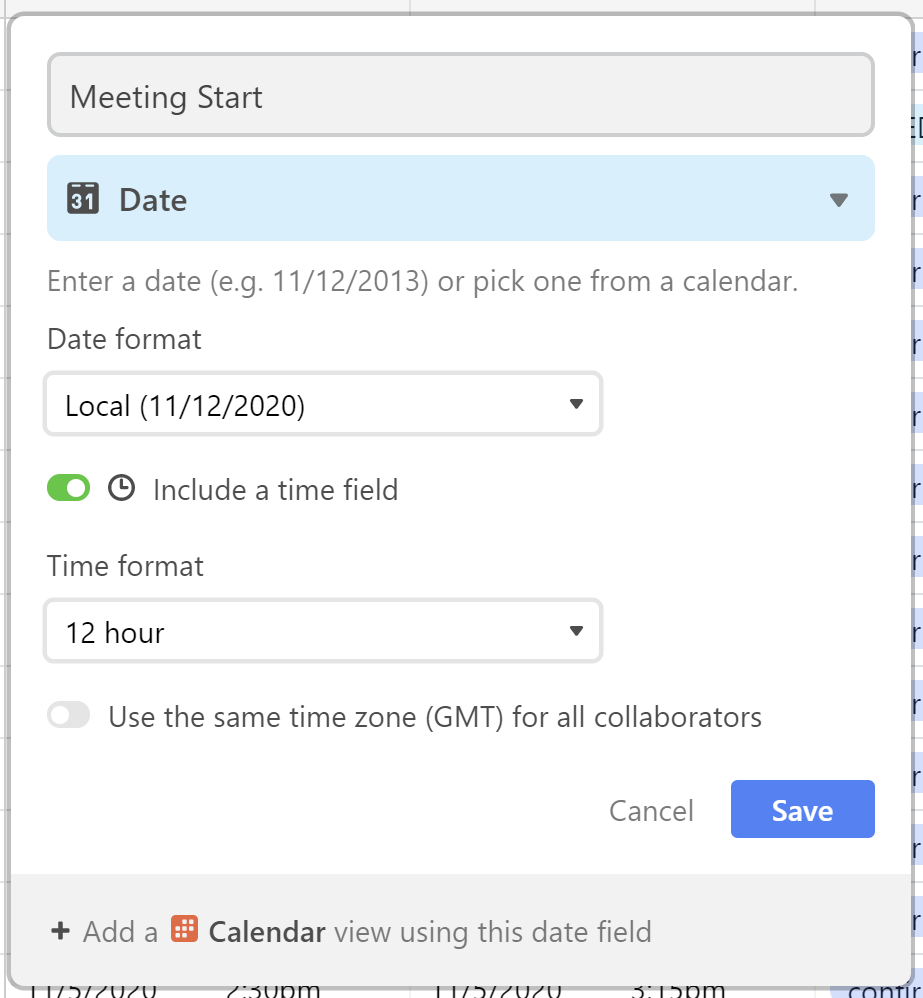Viewport: 923px width, 998px height.
Task: Disable the Include a time field switch
Action: click(x=69, y=488)
